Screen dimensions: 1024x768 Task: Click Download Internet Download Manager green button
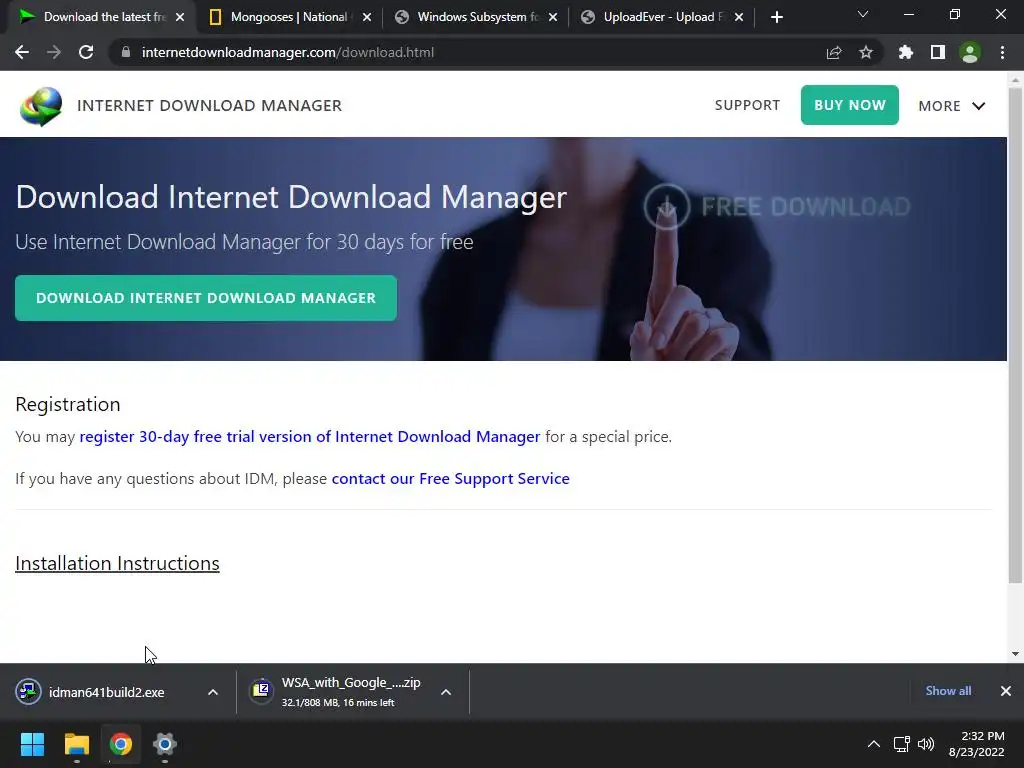coord(206,298)
